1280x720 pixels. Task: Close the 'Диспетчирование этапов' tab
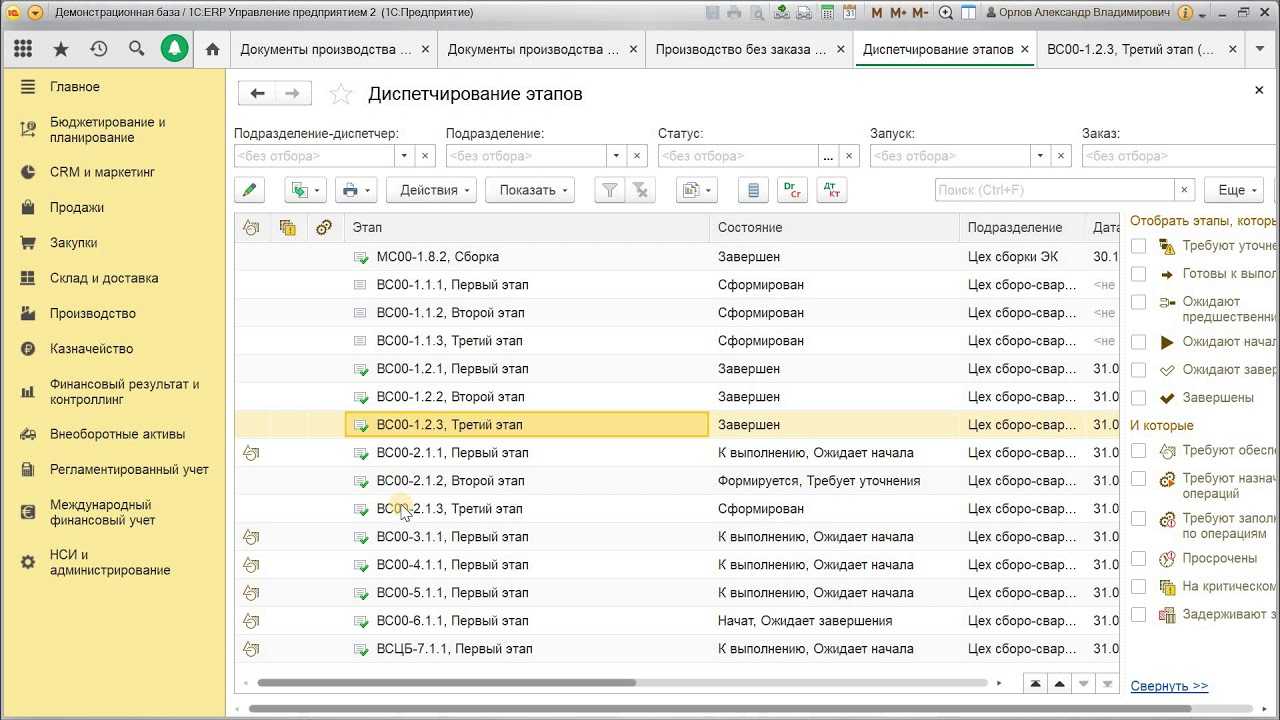point(1026,49)
